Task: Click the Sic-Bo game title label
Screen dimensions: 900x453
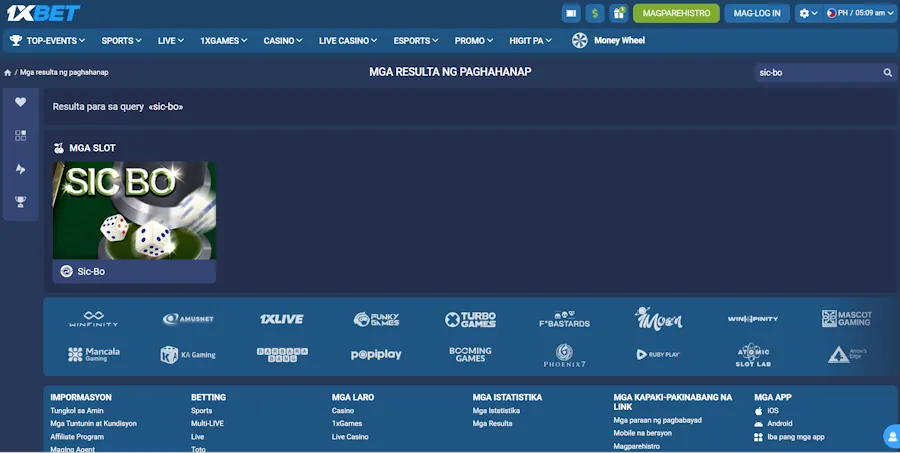Action: (x=91, y=272)
